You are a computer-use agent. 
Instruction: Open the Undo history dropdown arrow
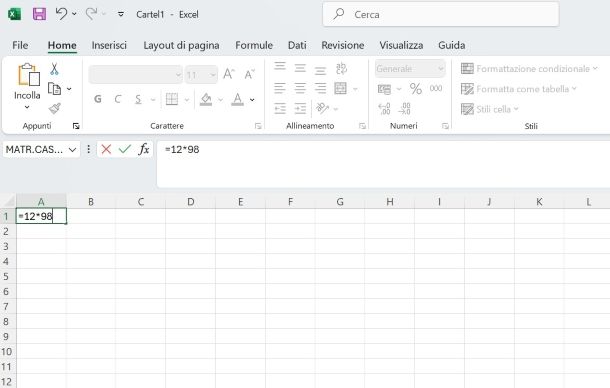(x=74, y=14)
